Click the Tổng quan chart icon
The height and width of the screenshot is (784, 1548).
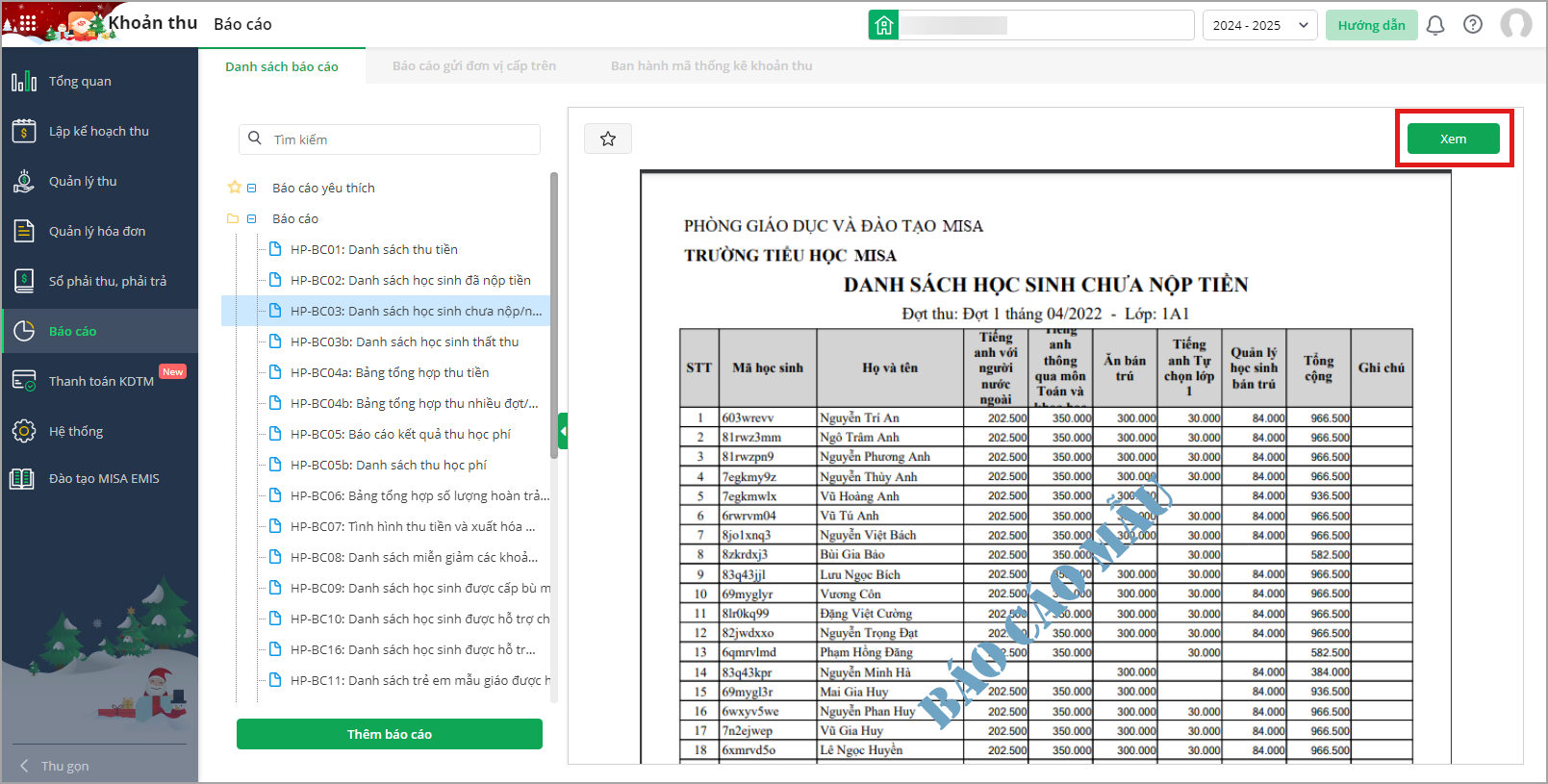(24, 81)
